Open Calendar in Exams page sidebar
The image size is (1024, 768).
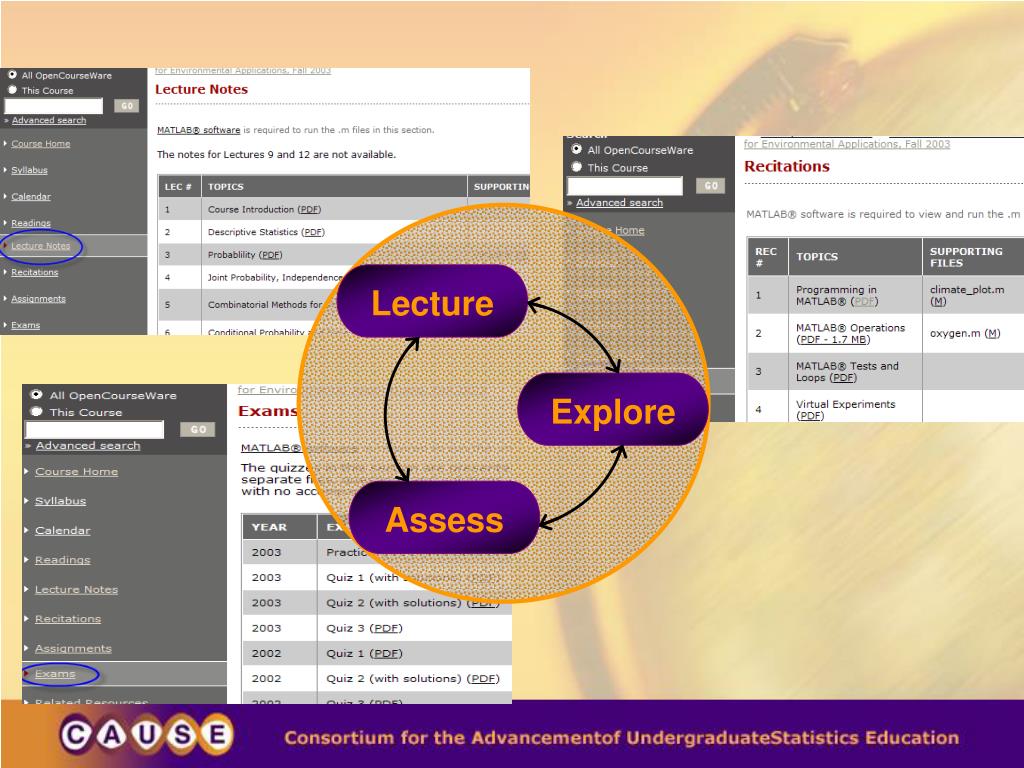(63, 530)
